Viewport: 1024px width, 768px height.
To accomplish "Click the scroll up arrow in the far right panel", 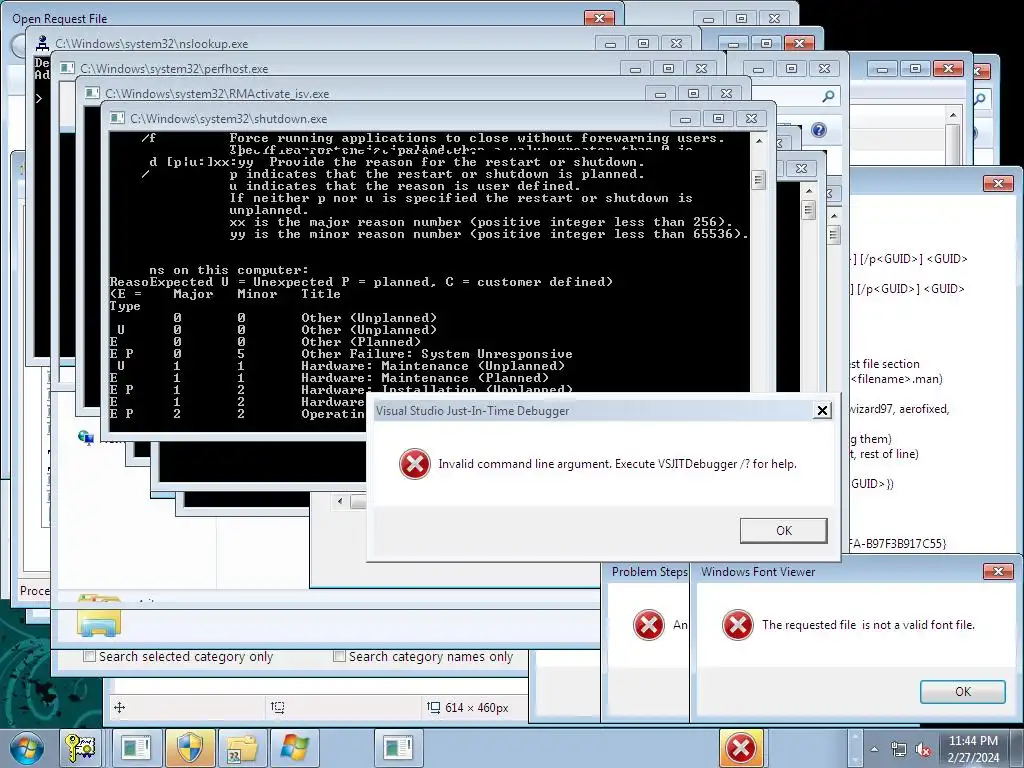I will [x=953, y=115].
